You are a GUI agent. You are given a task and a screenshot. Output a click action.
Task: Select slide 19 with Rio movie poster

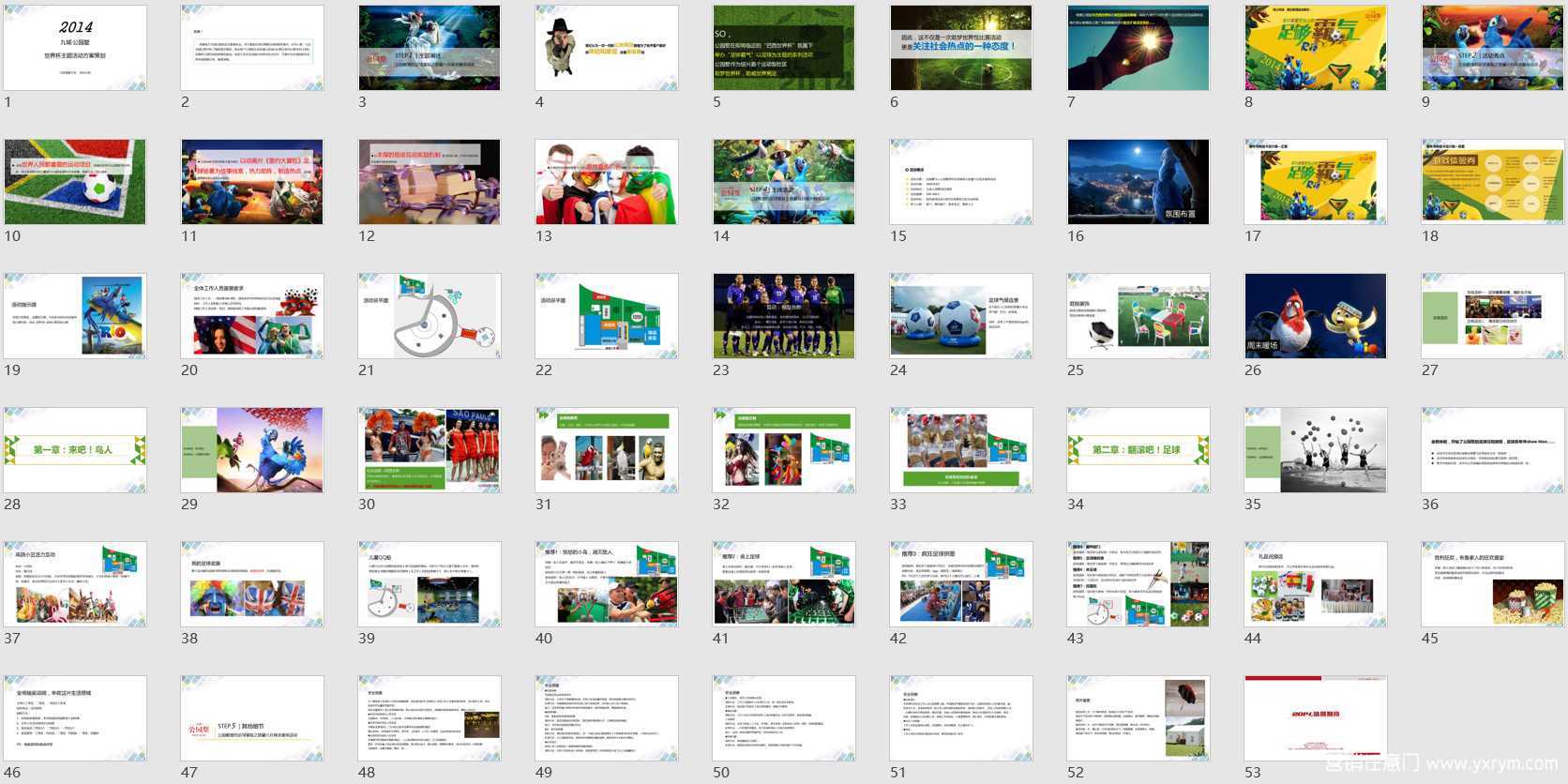pos(75,316)
